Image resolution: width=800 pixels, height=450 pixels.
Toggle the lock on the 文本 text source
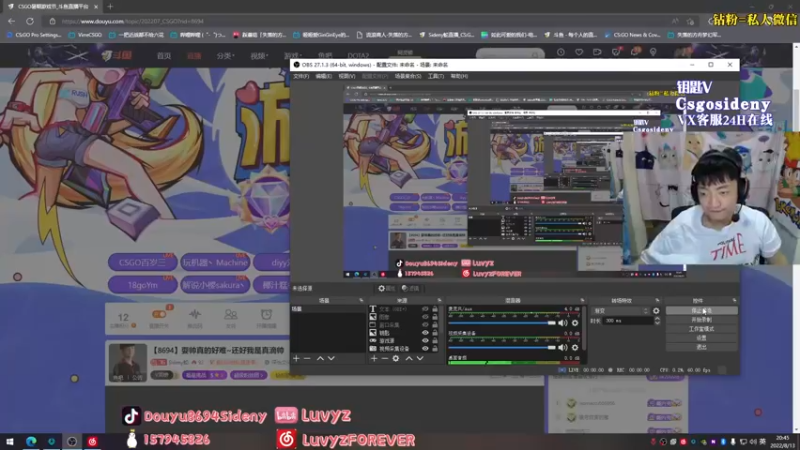(x=435, y=309)
